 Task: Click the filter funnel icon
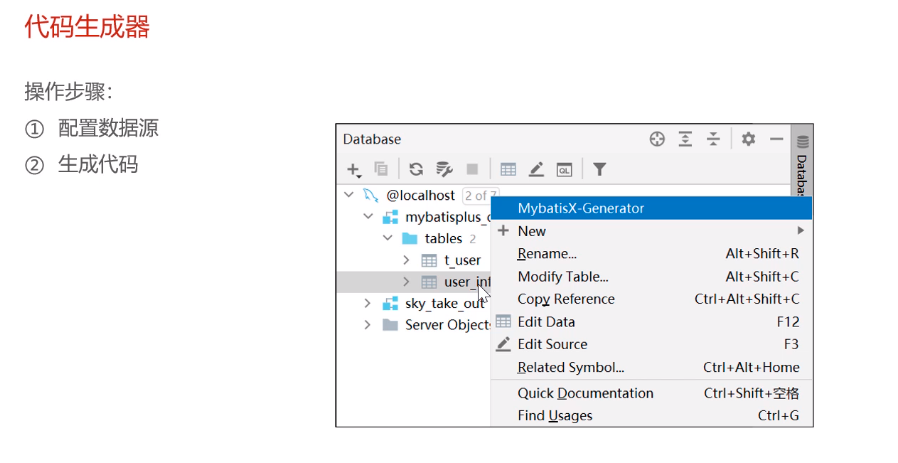pyautogui.click(x=599, y=169)
